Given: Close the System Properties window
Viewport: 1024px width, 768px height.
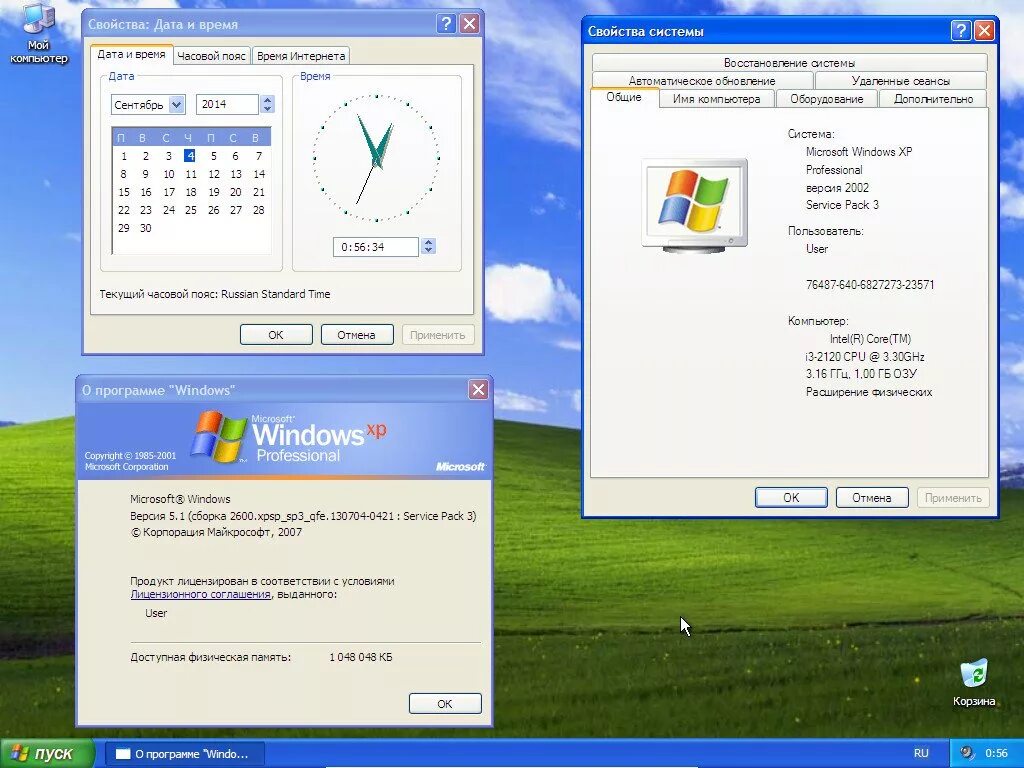Looking at the screenshot, I should tap(984, 31).
